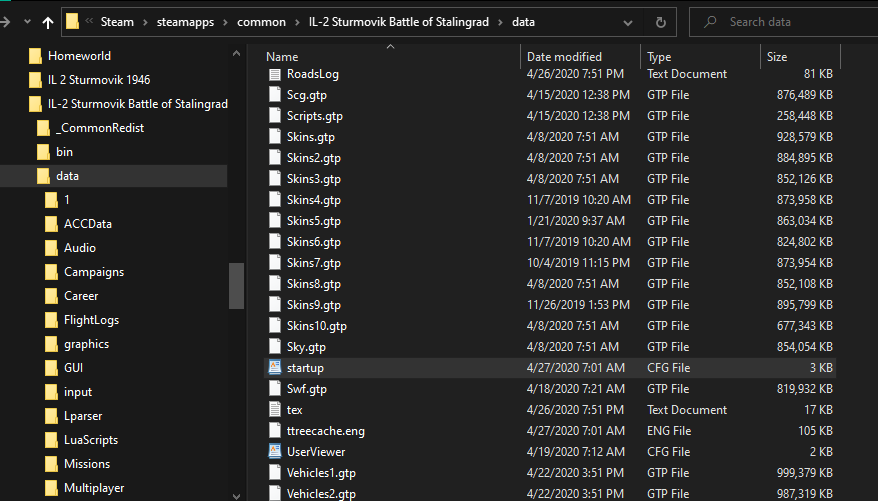Click the input folder icon in tree

(x=51, y=392)
